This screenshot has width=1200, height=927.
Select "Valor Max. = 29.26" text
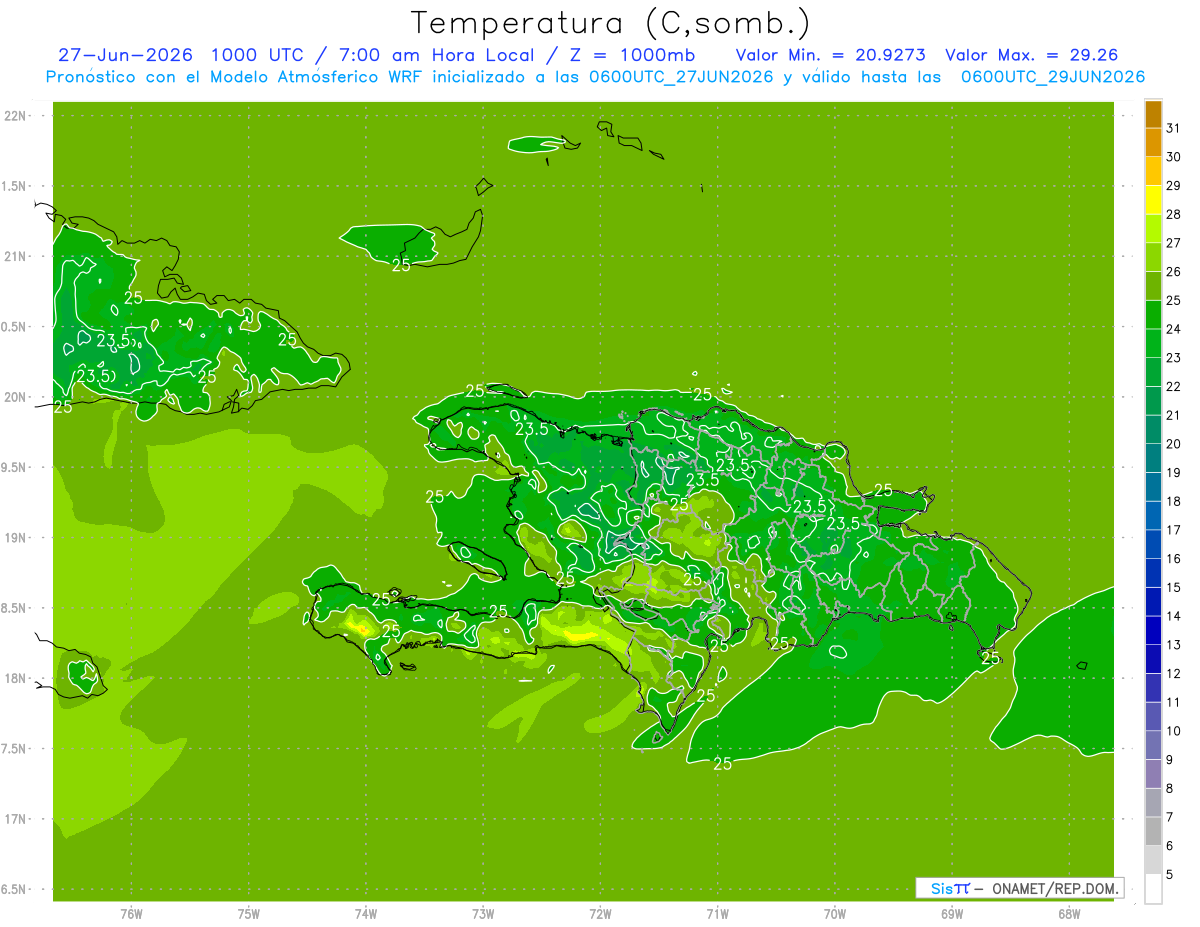1032,55
